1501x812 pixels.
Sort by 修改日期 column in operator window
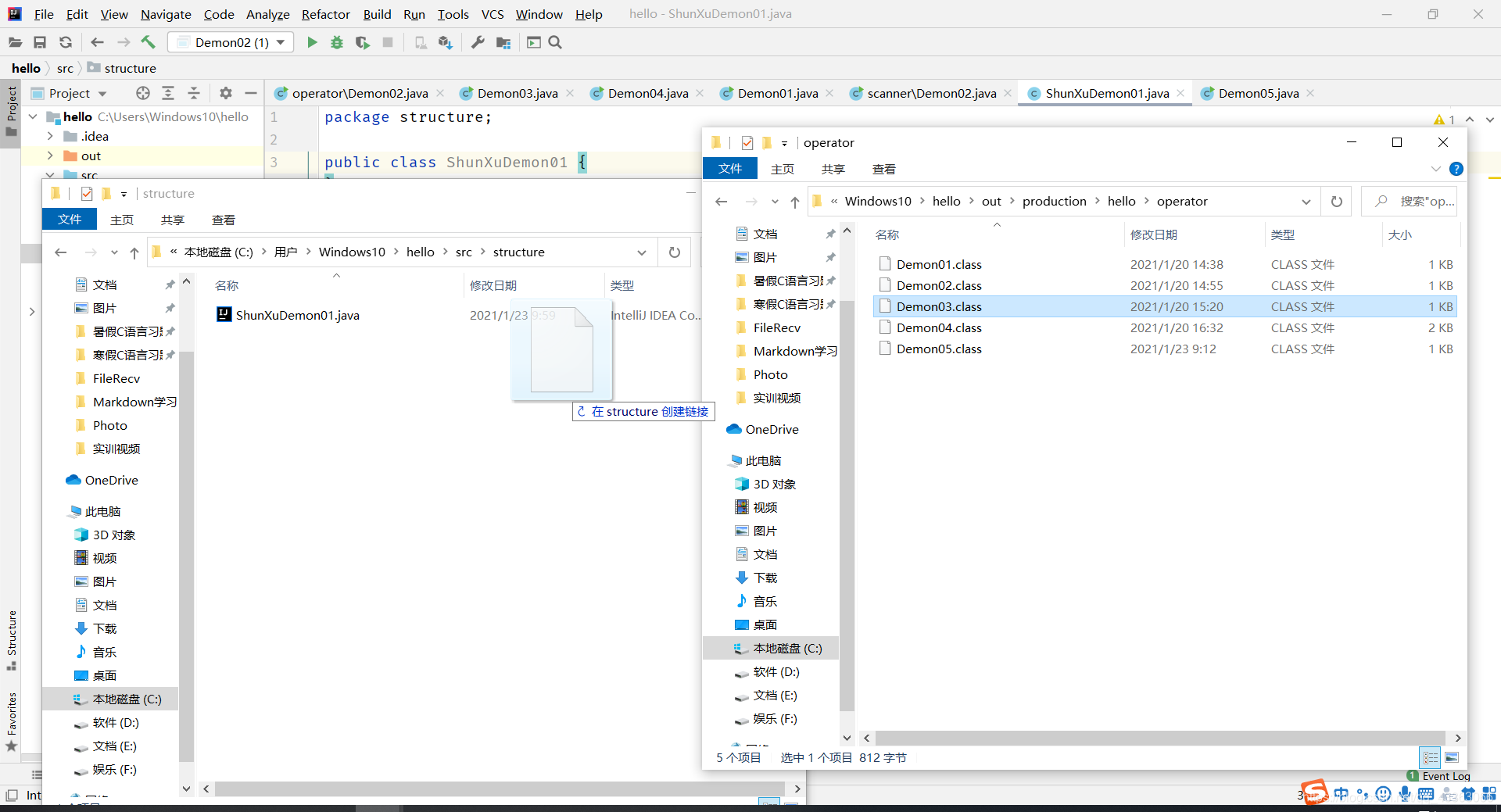tap(1154, 234)
